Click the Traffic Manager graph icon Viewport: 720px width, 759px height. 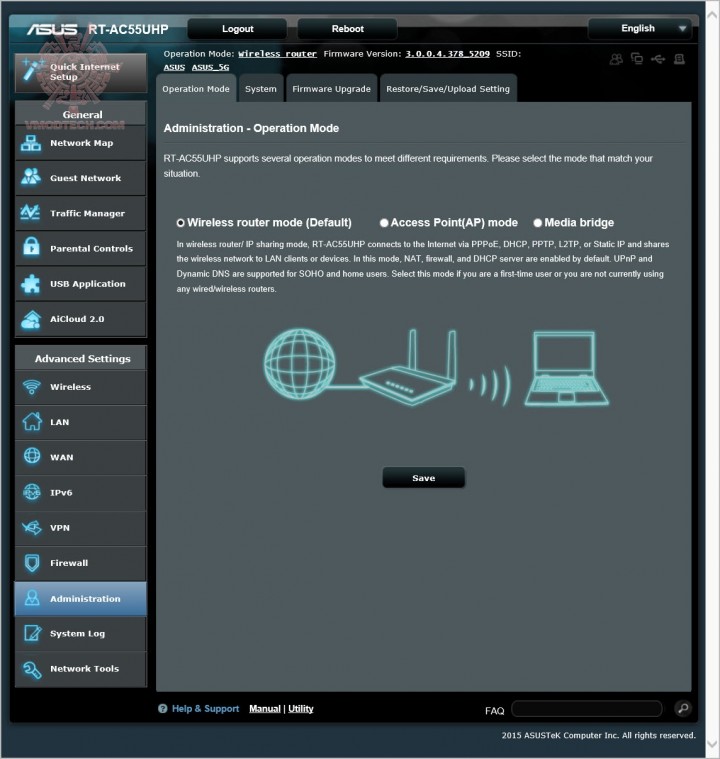pos(31,213)
